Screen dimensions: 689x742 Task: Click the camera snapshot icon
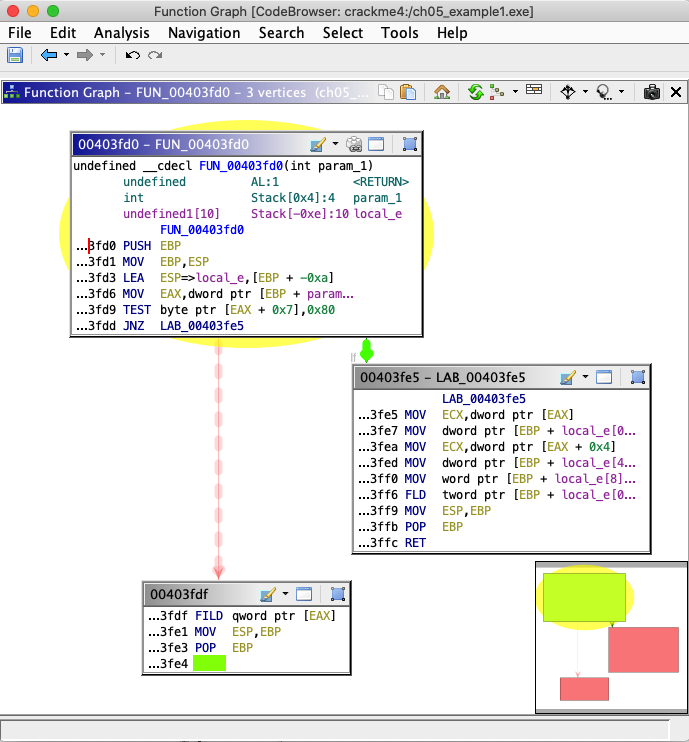(x=651, y=92)
